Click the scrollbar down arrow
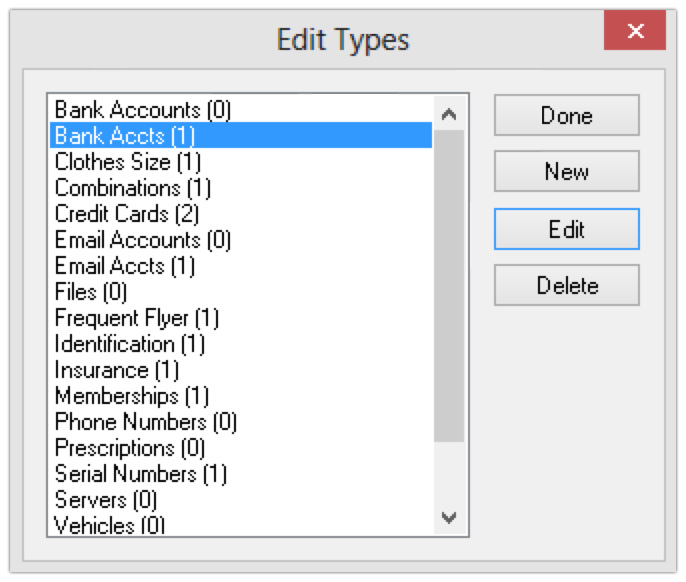686x582 pixels. coord(449,517)
